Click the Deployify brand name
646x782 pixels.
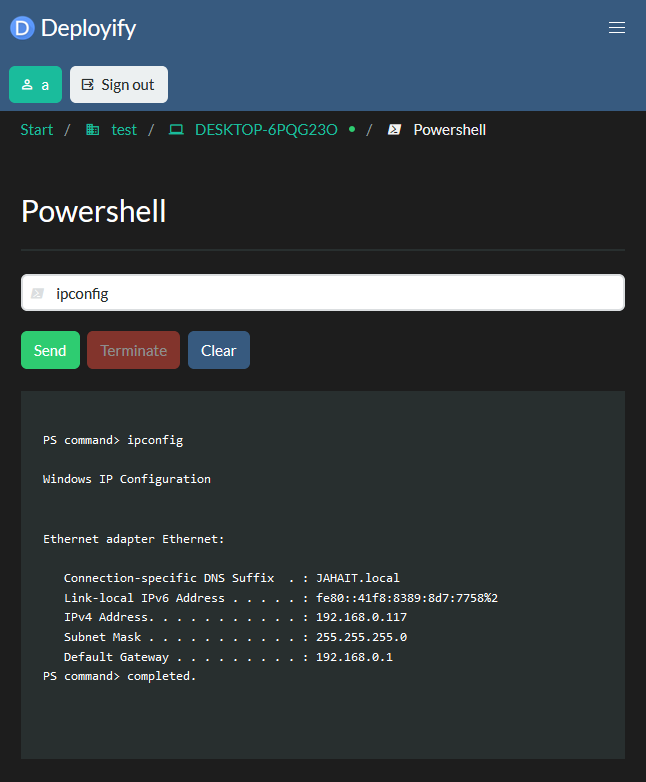point(88,28)
